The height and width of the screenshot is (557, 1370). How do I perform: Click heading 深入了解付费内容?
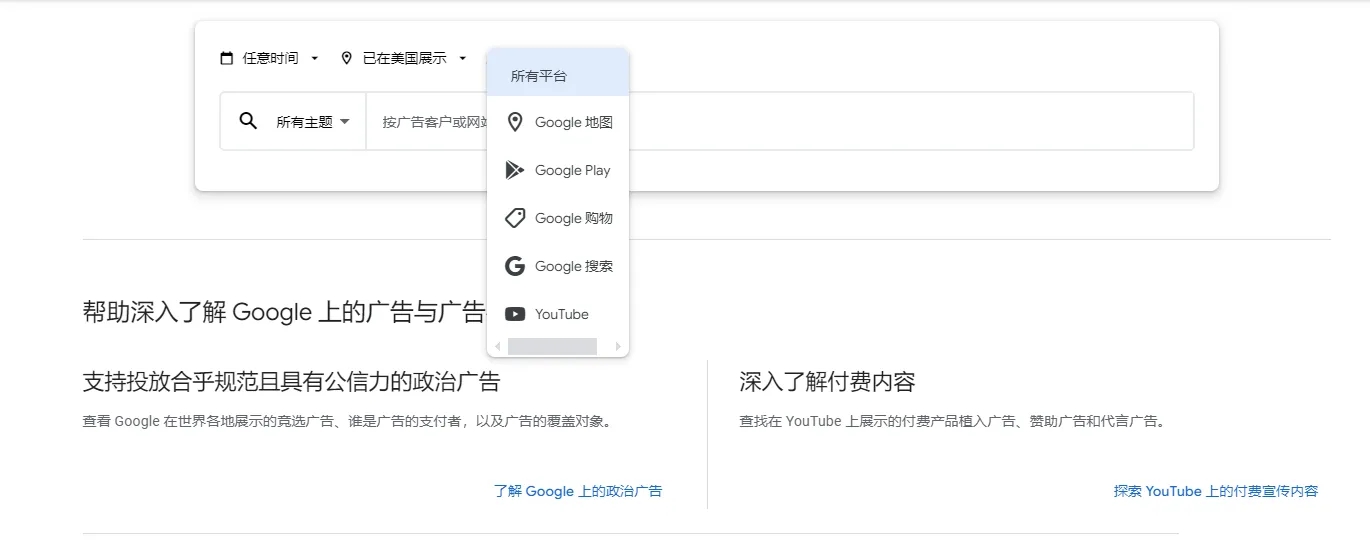pyautogui.click(x=827, y=381)
